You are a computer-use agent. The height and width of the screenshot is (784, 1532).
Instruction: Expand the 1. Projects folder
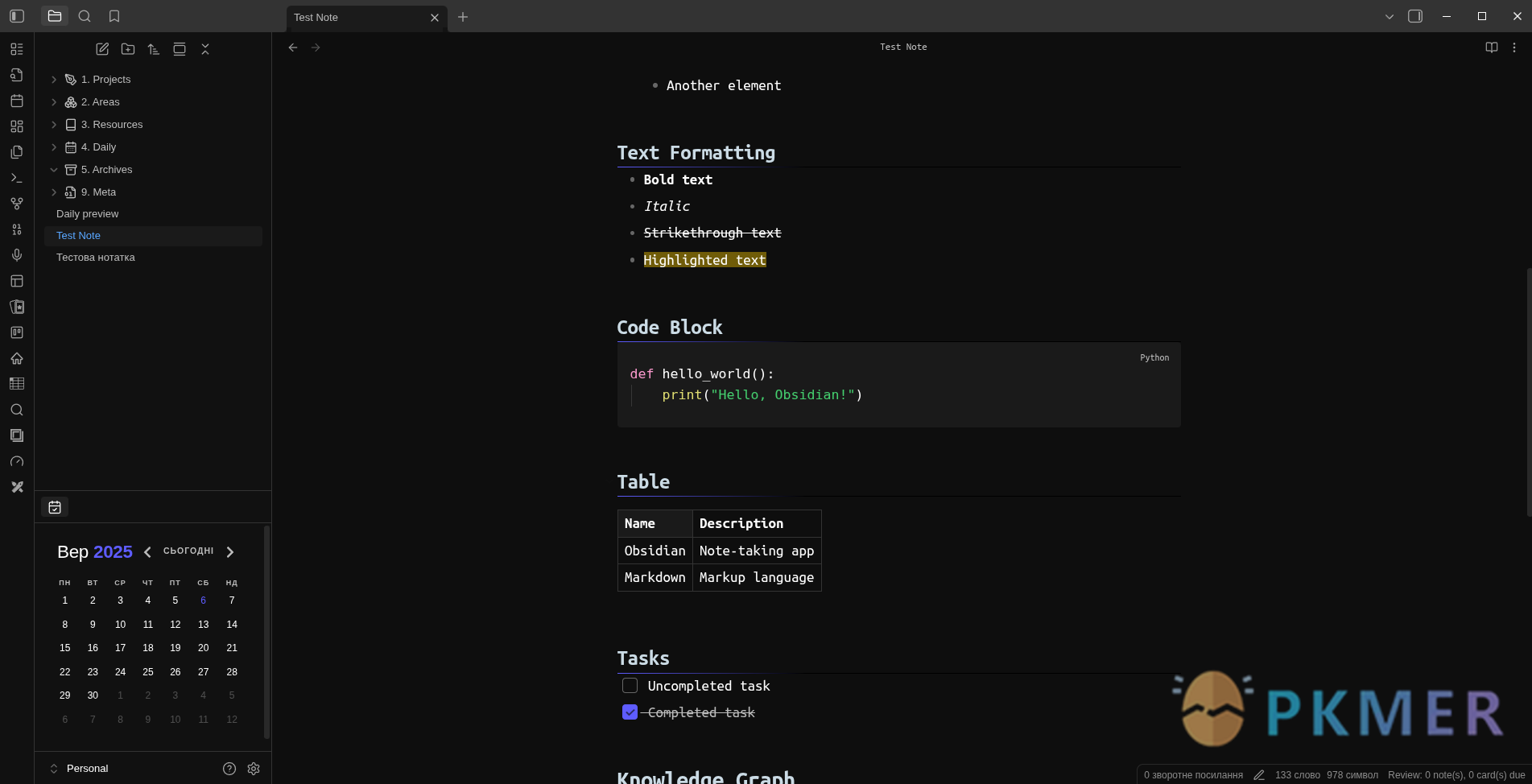point(54,80)
